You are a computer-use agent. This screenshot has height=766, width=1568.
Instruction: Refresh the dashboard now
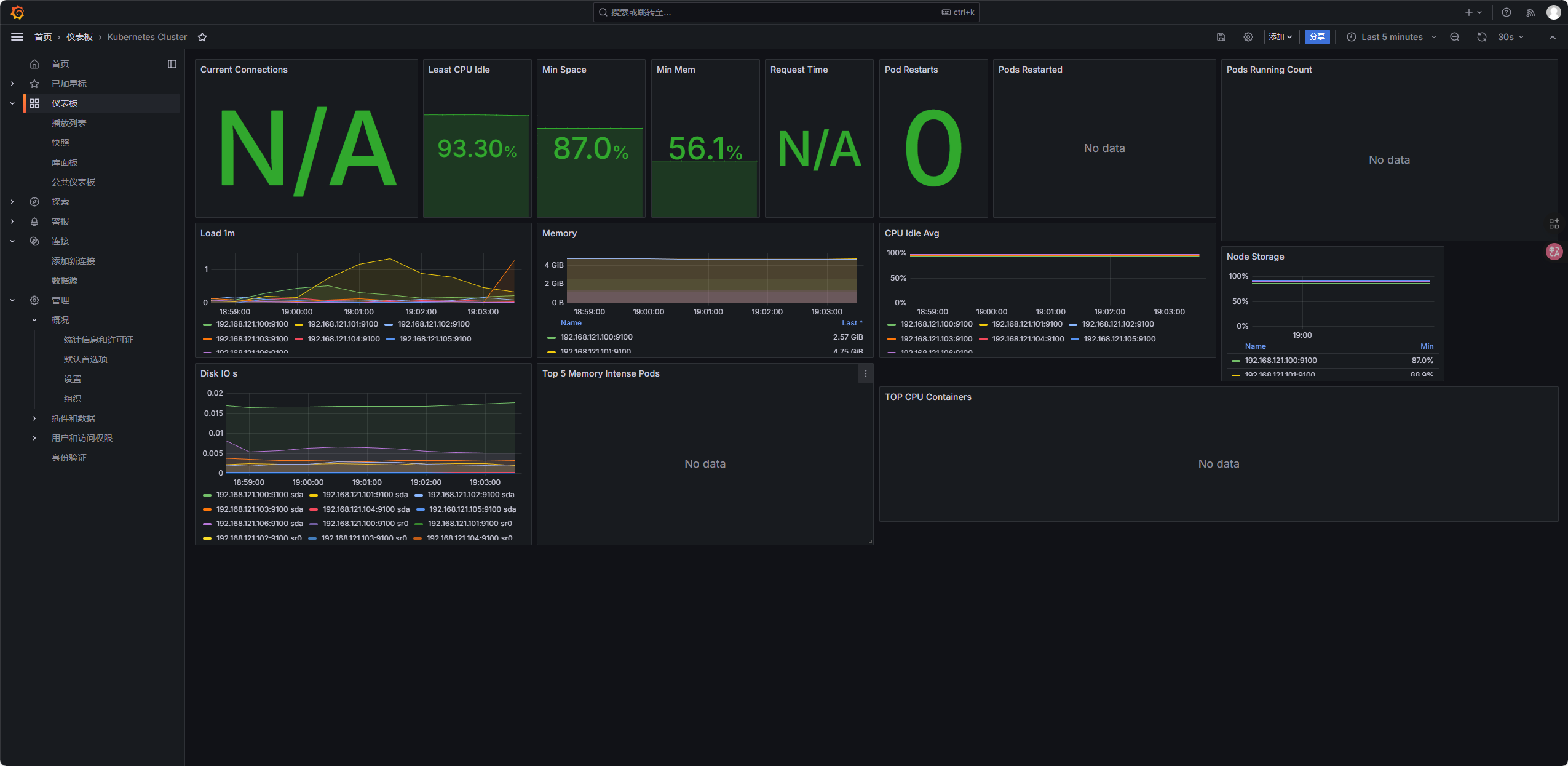[x=1482, y=37]
